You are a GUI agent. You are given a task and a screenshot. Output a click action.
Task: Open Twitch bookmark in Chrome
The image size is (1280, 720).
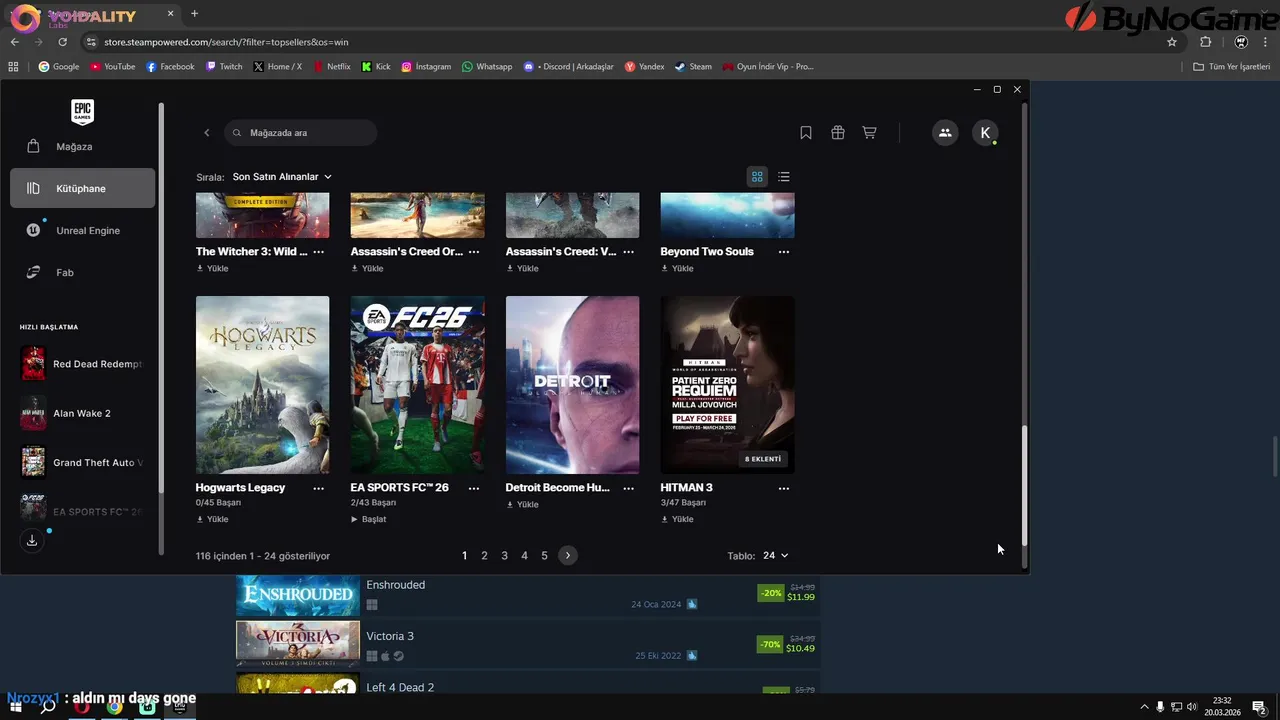click(x=224, y=67)
